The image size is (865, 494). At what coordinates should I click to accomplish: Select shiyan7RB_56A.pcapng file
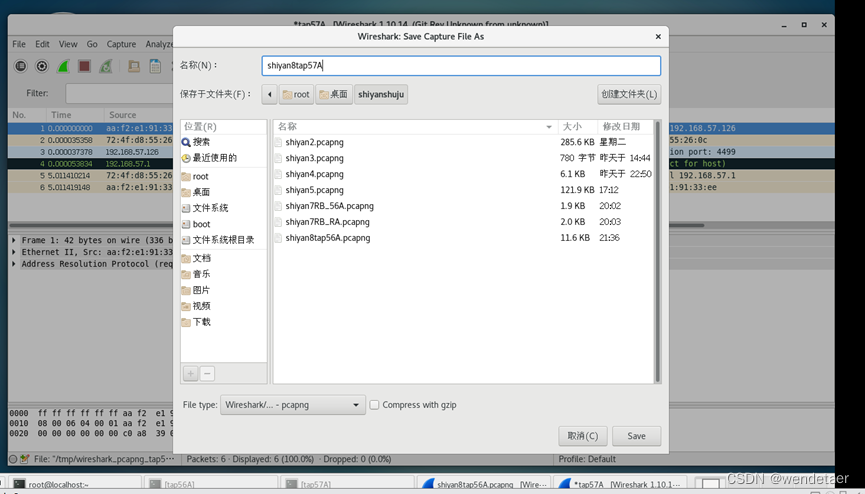[464, 206]
